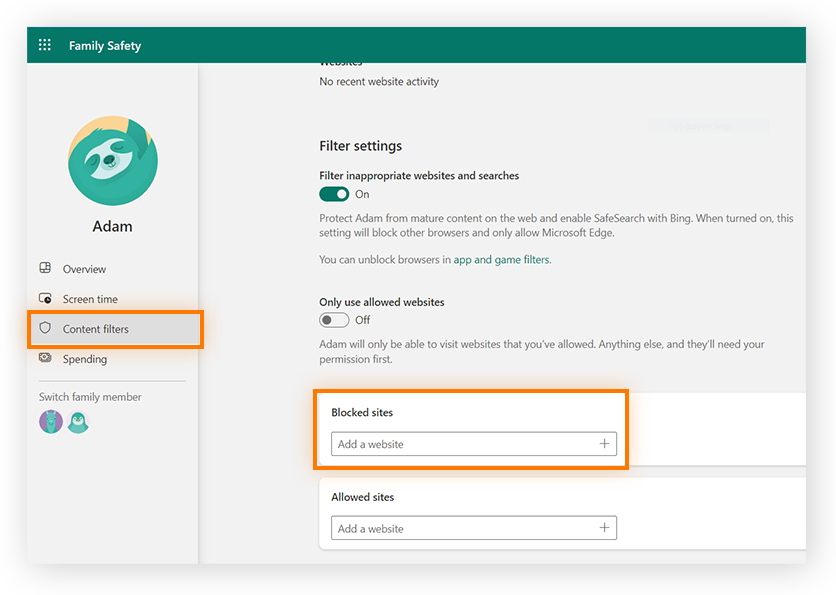Click the Allowed sites website field
This screenshot has width=836, height=595.
(x=474, y=528)
